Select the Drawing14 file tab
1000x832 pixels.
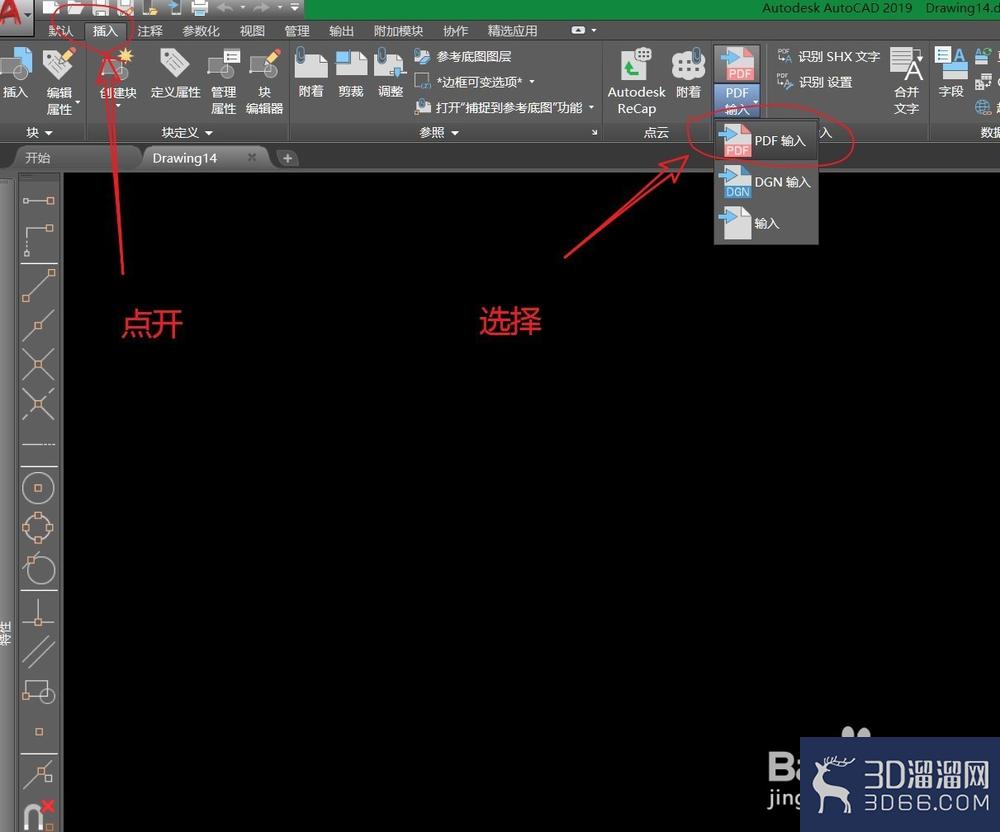click(184, 157)
